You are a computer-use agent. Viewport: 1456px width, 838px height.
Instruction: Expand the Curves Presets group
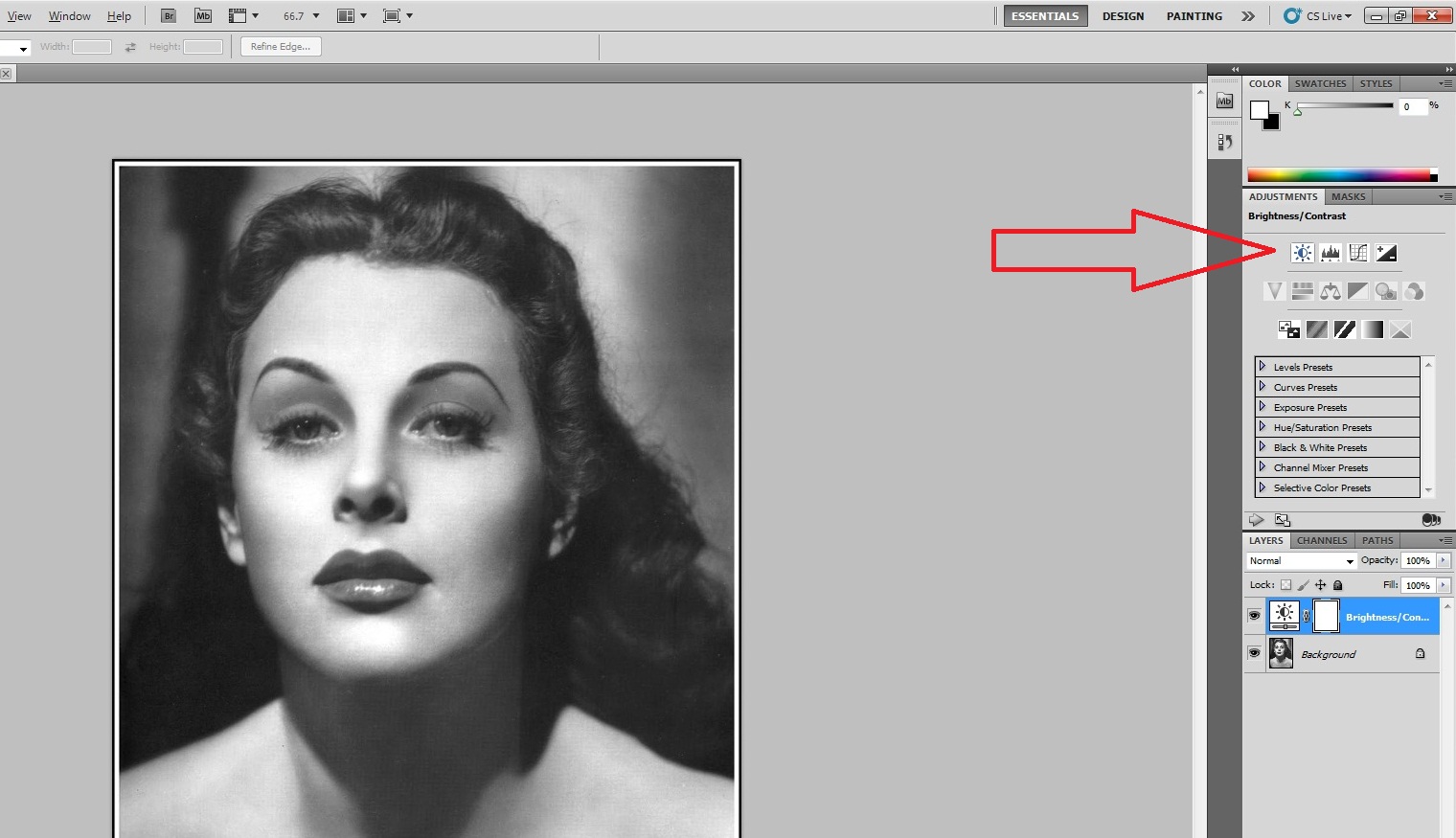[x=1264, y=387]
